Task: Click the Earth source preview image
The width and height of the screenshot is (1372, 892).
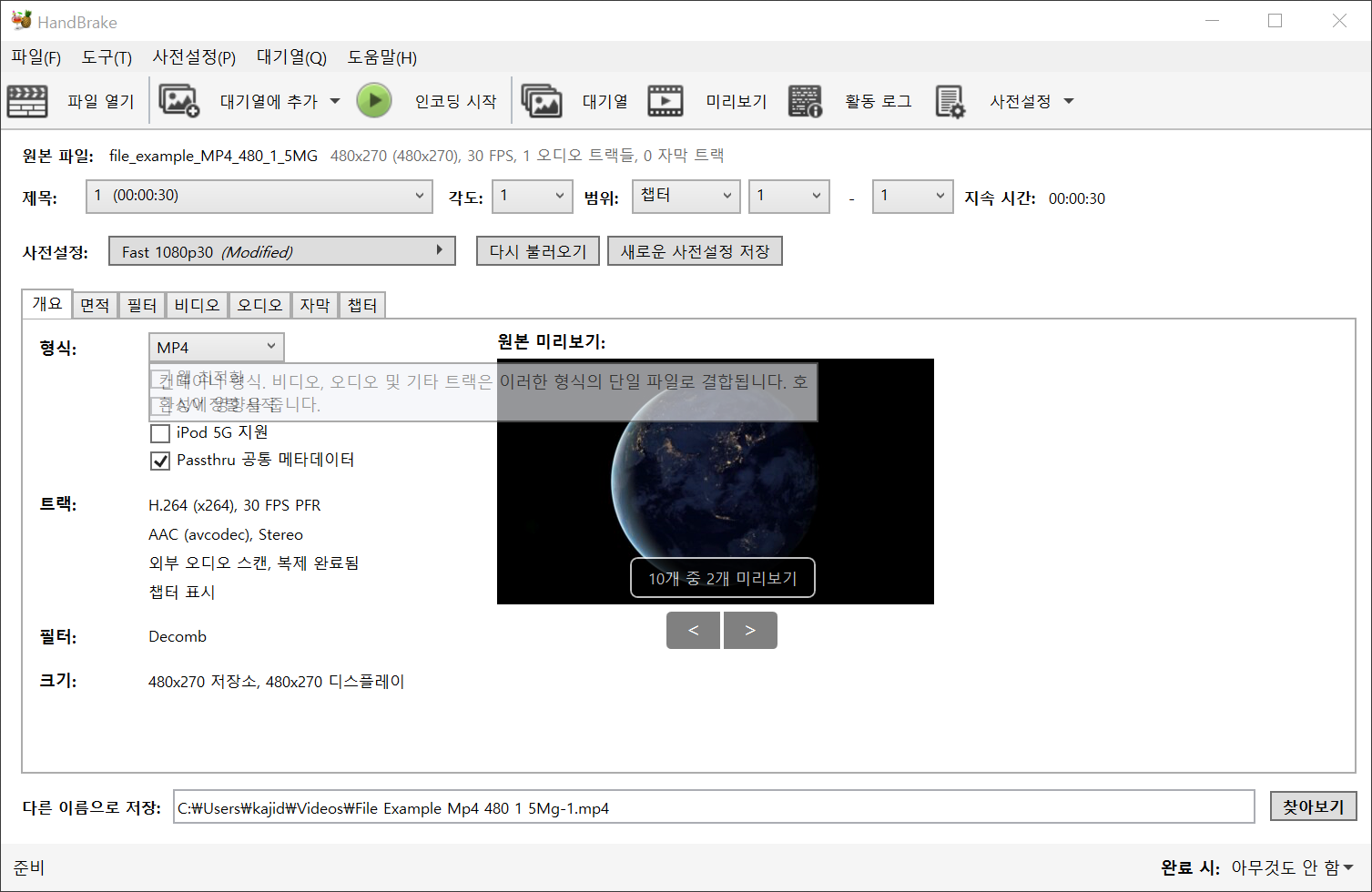Action: coord(716,481)
